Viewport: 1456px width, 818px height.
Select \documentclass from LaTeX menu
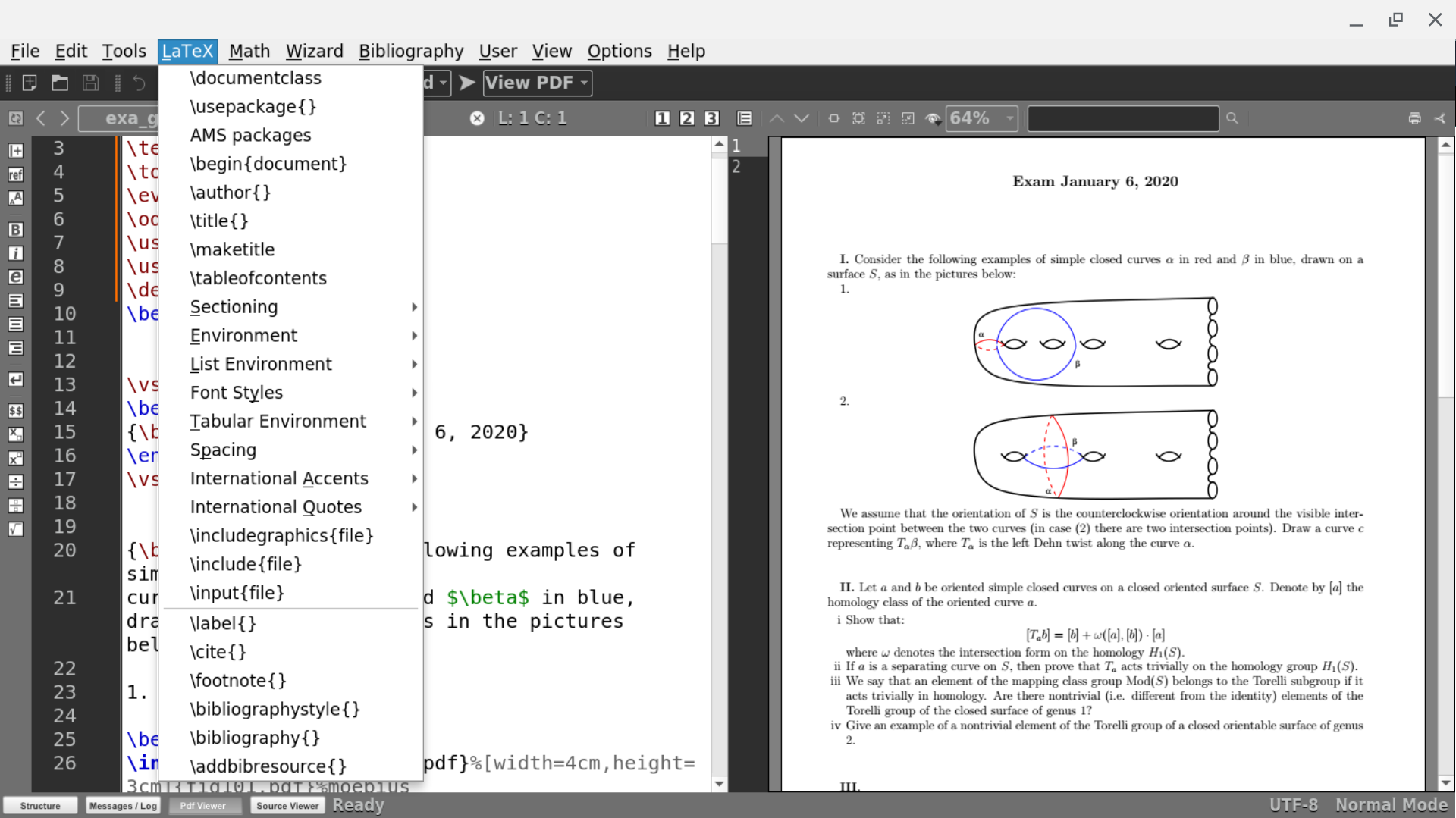click(x=293, y=78)
